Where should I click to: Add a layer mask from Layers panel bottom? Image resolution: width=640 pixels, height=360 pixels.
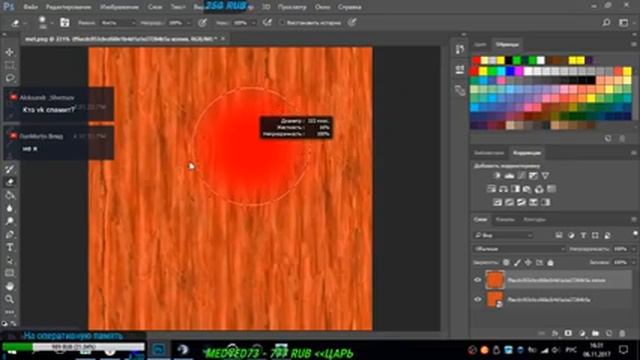click(x=568, y=333)
